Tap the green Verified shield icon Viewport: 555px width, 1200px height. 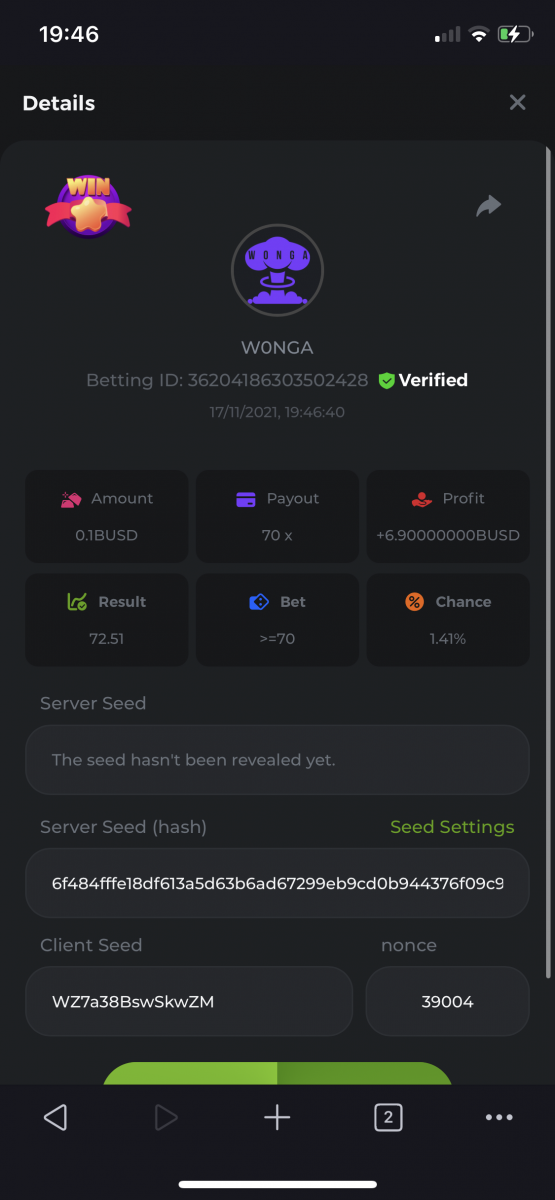[386, 380]
